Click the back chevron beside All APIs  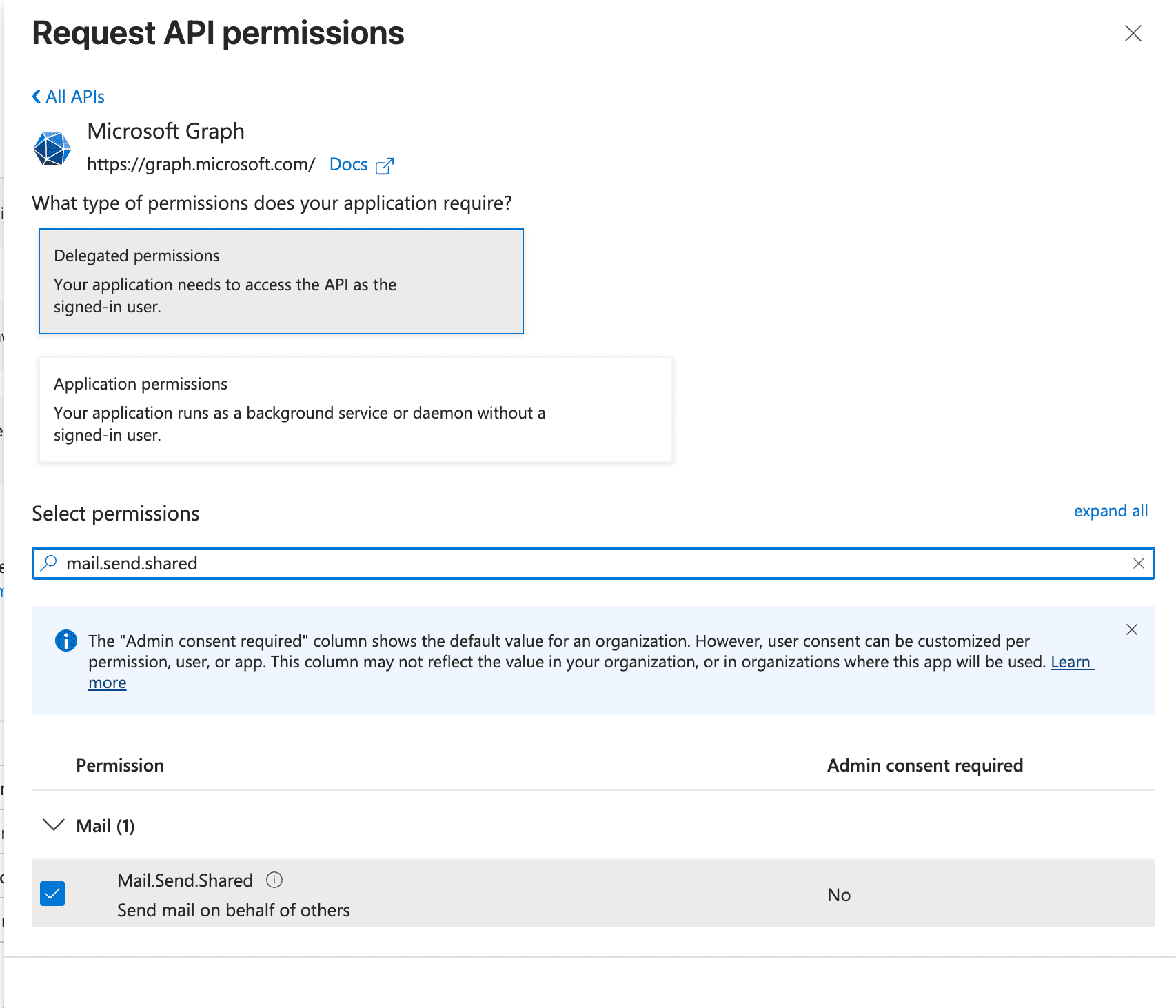(x=37, y=97)
